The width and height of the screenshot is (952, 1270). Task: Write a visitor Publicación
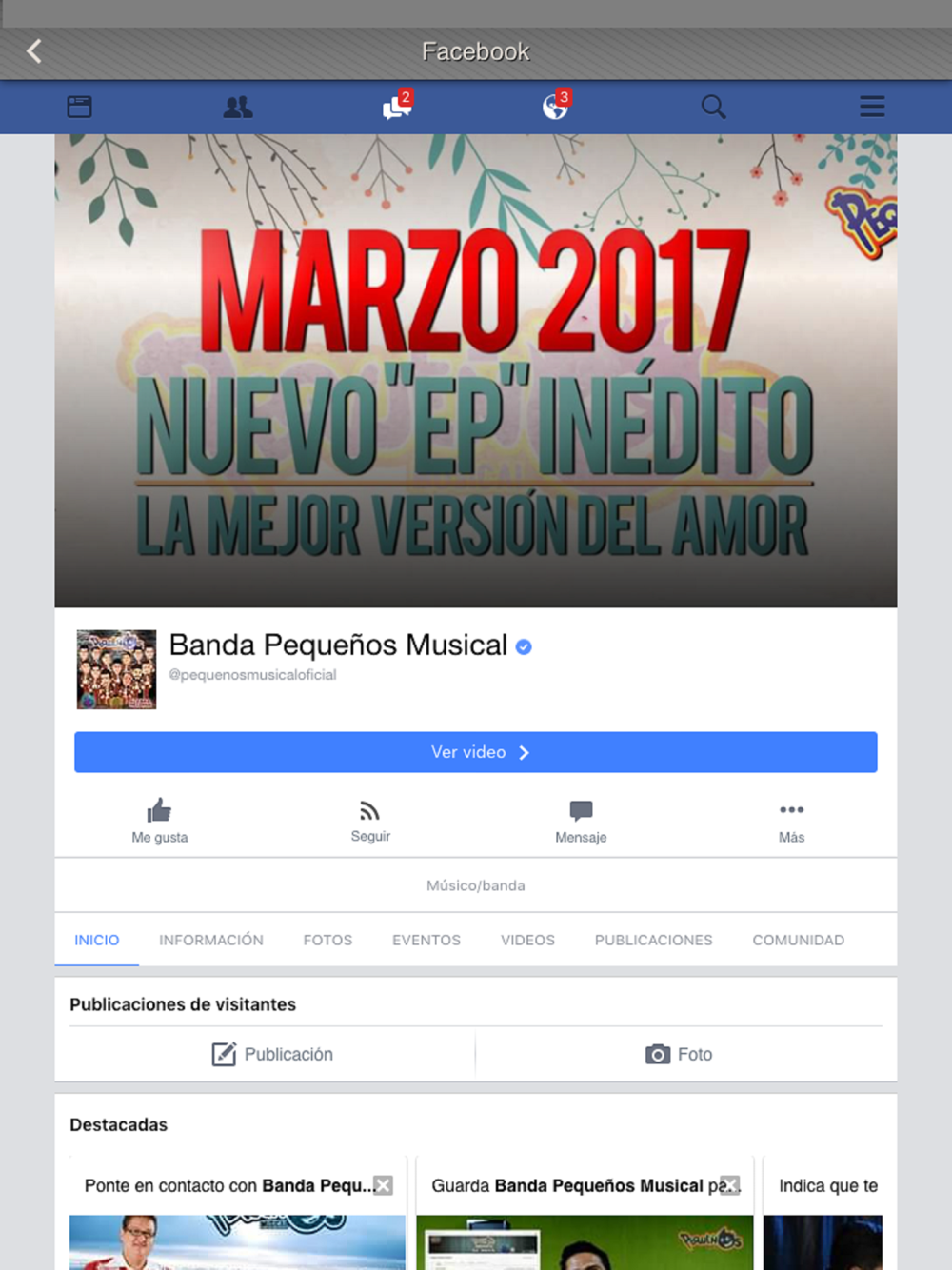(272, 1054)
